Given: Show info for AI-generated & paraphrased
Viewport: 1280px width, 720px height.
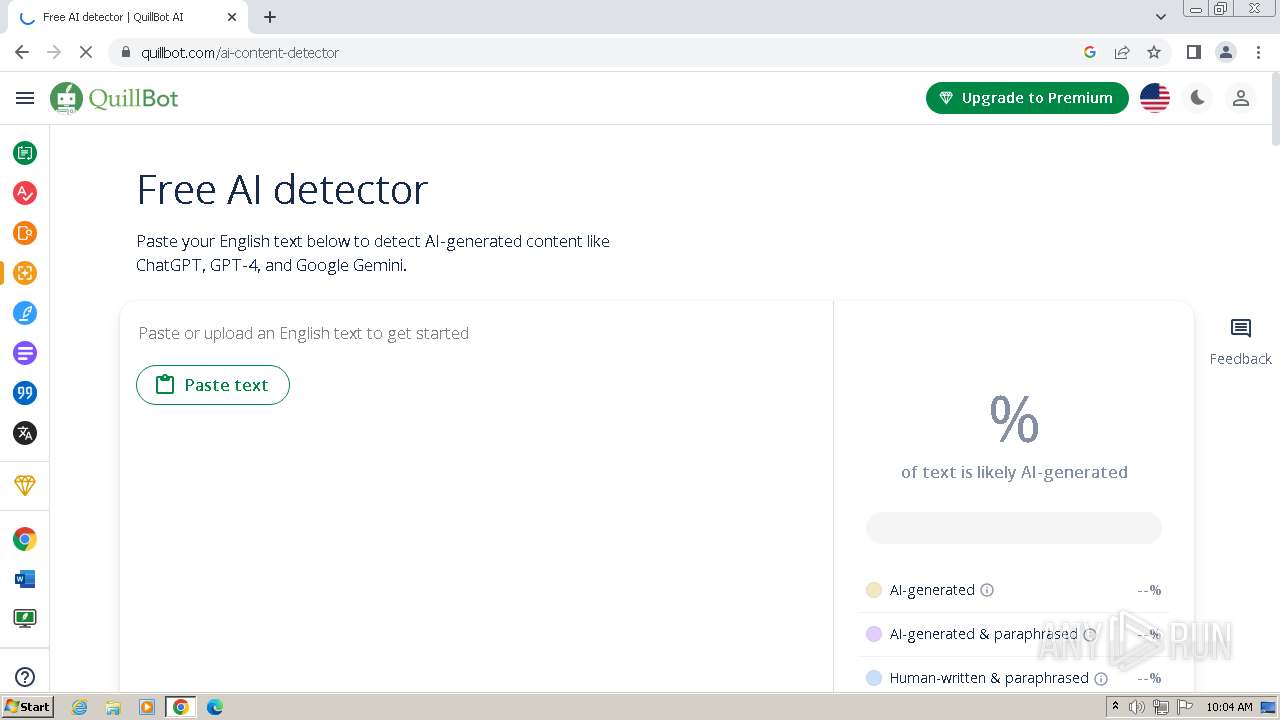Looking at the screenshot, I should 1090,634.
